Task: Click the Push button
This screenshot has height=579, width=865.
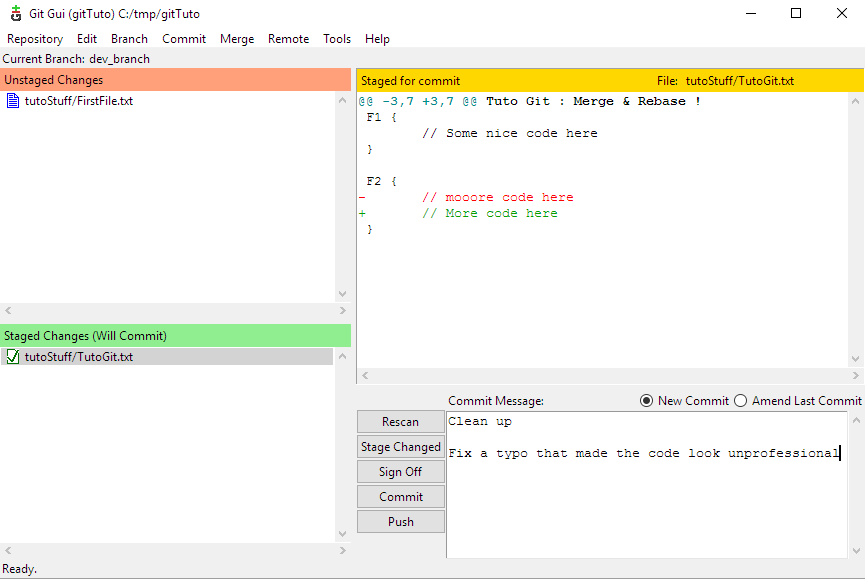Action: (401, 522)
